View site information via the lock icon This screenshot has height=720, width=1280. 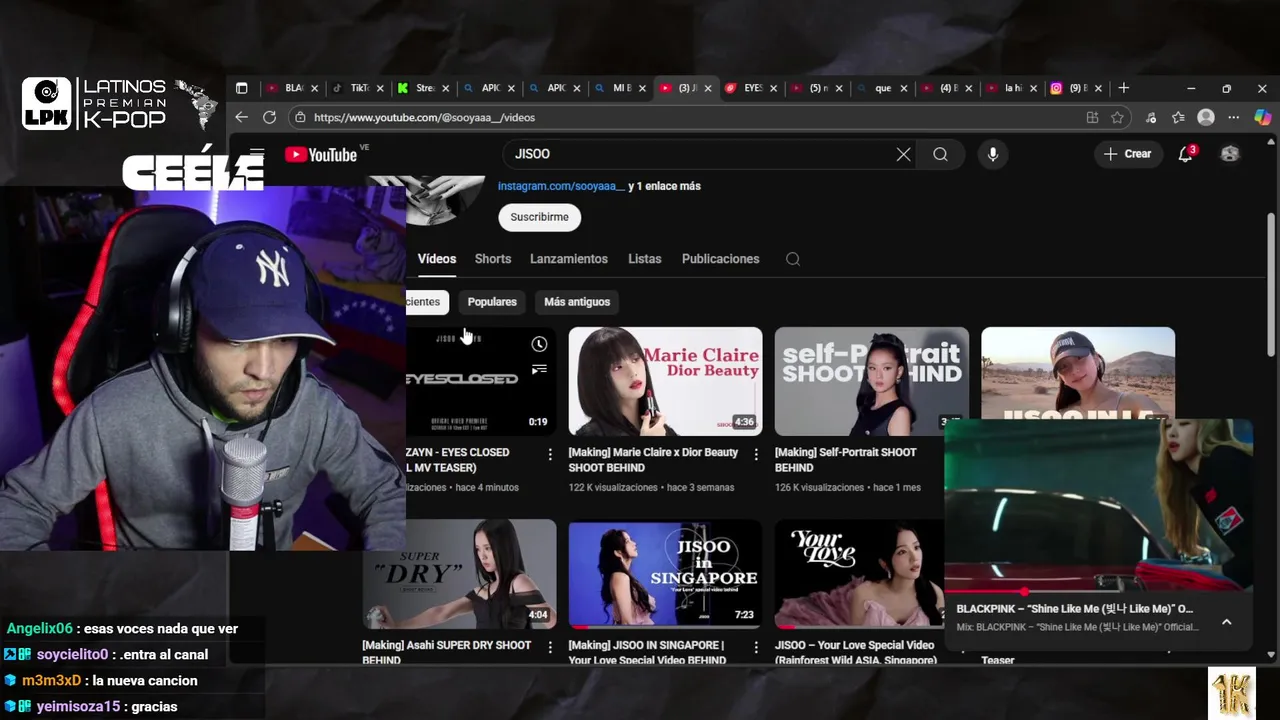300,117
